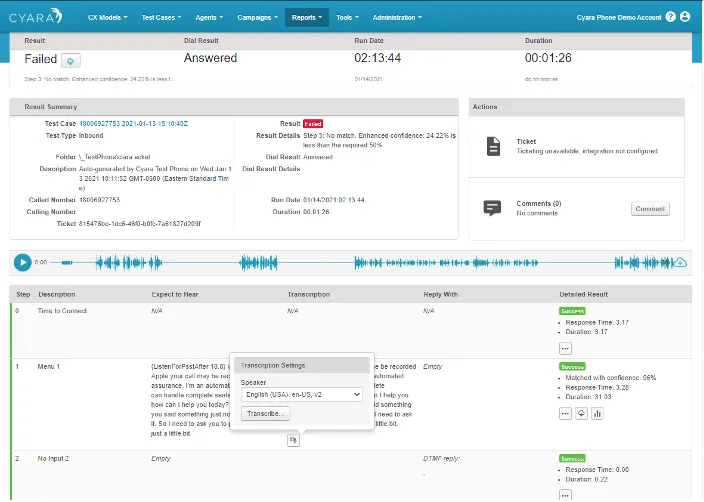Seek in the audio waveform timeline
Viewport: 704px width, 502px height.
pyautogui.click(x=359, y=263)
